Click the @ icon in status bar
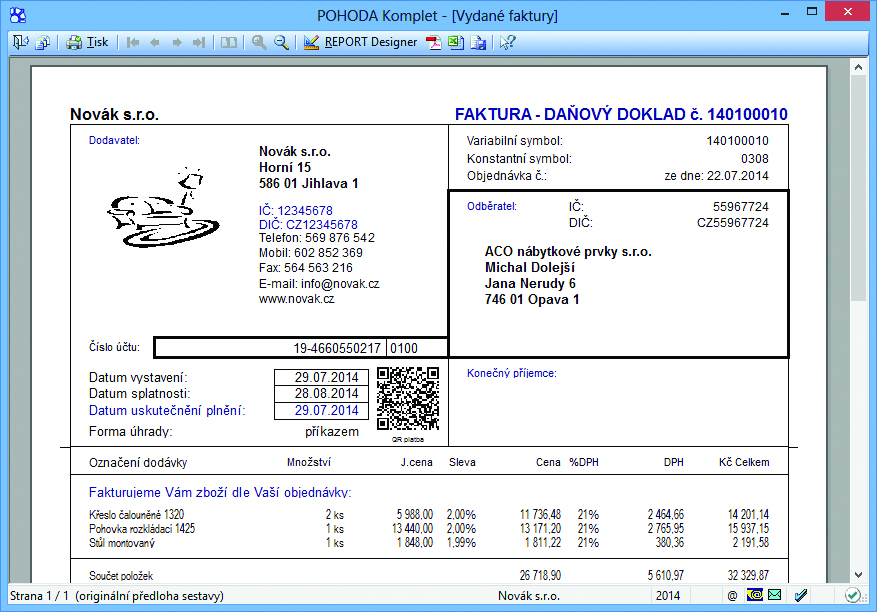The width and height of the screenshot is (877, 612). (732, 596)
